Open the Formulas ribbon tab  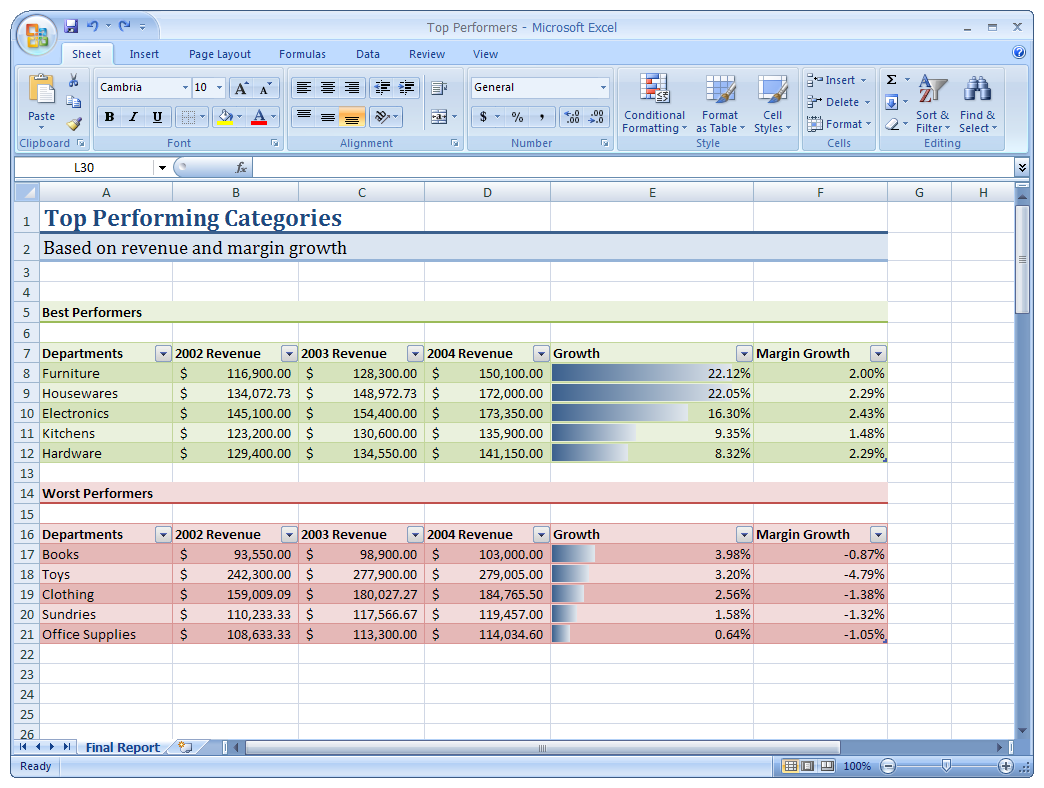302,54
